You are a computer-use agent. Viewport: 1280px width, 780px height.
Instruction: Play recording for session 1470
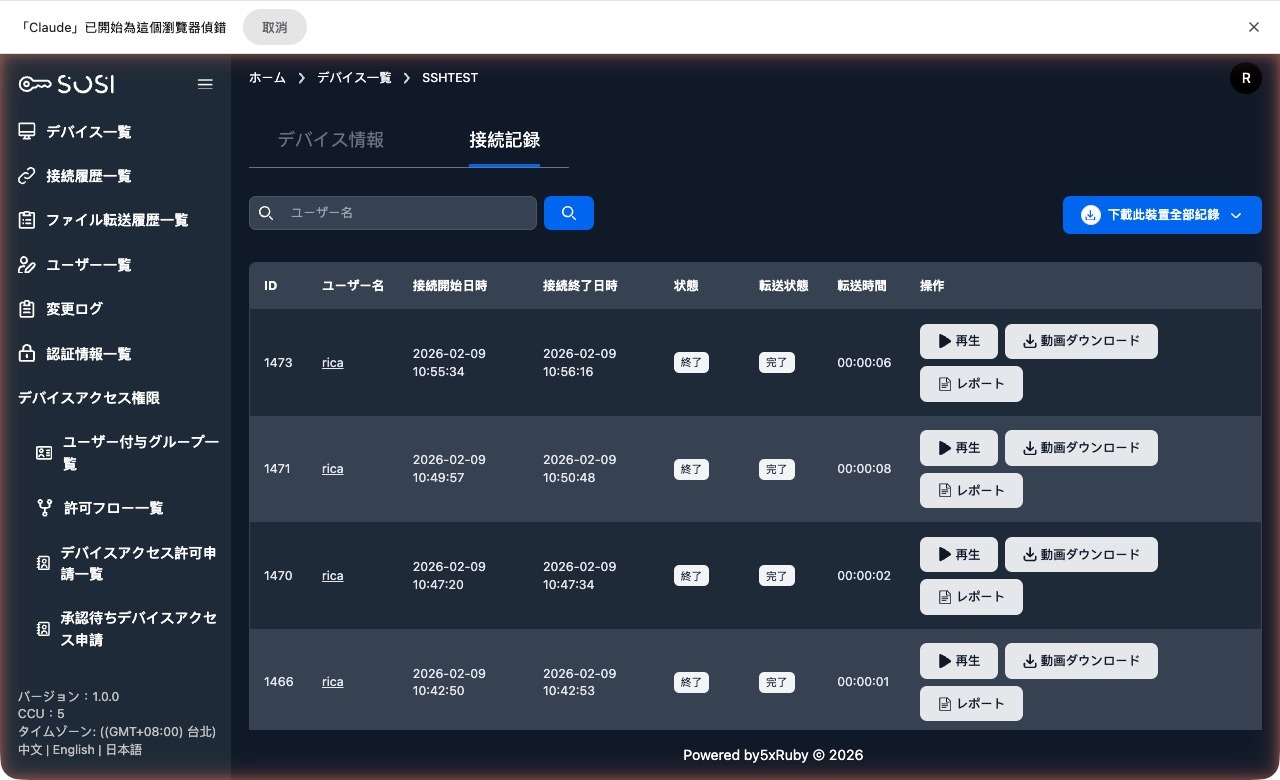[958, 554]
